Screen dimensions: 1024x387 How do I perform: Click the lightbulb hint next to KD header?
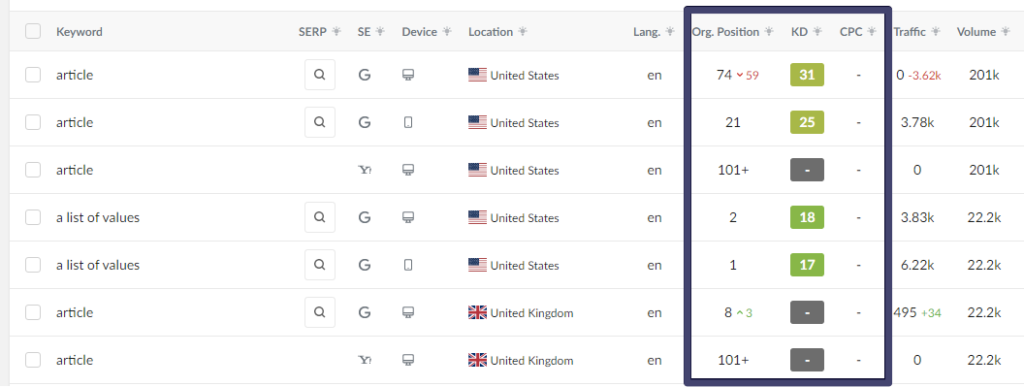[x=817, y=31]
